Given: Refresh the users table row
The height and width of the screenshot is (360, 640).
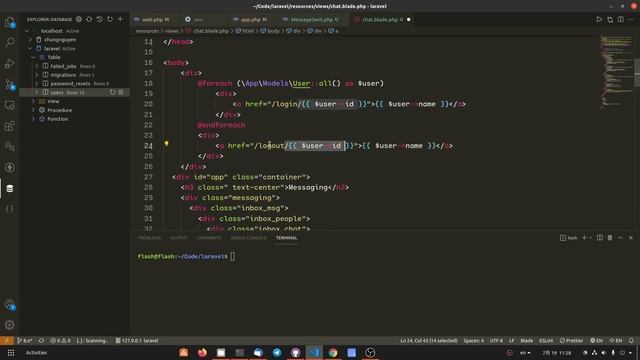Looking at the screenshot, I should (x=113, y=93).
